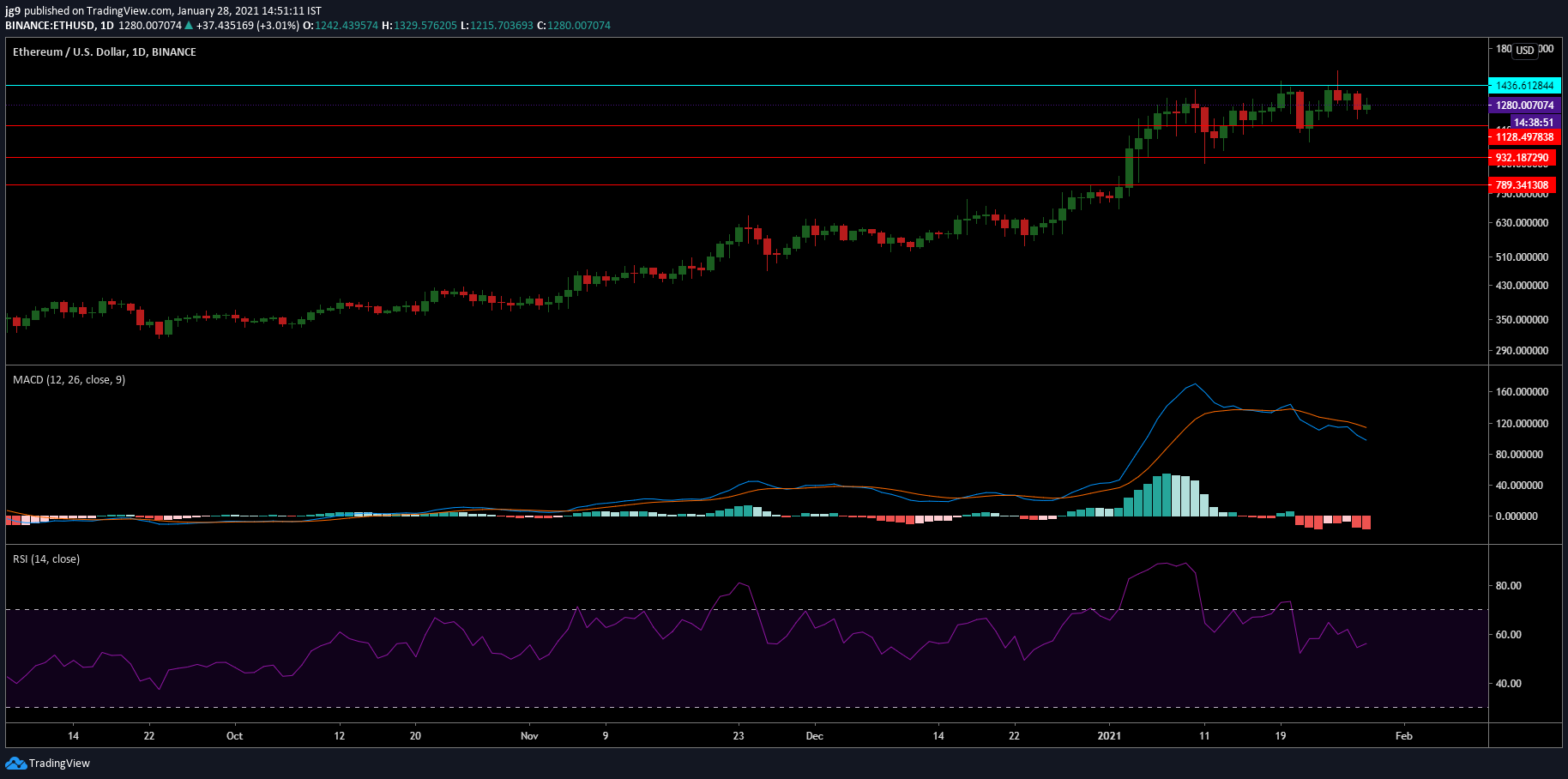This screenshot has width=1568, height=779.
Task: Click the TradingView logo icon
Action: (x=15, y=764)
